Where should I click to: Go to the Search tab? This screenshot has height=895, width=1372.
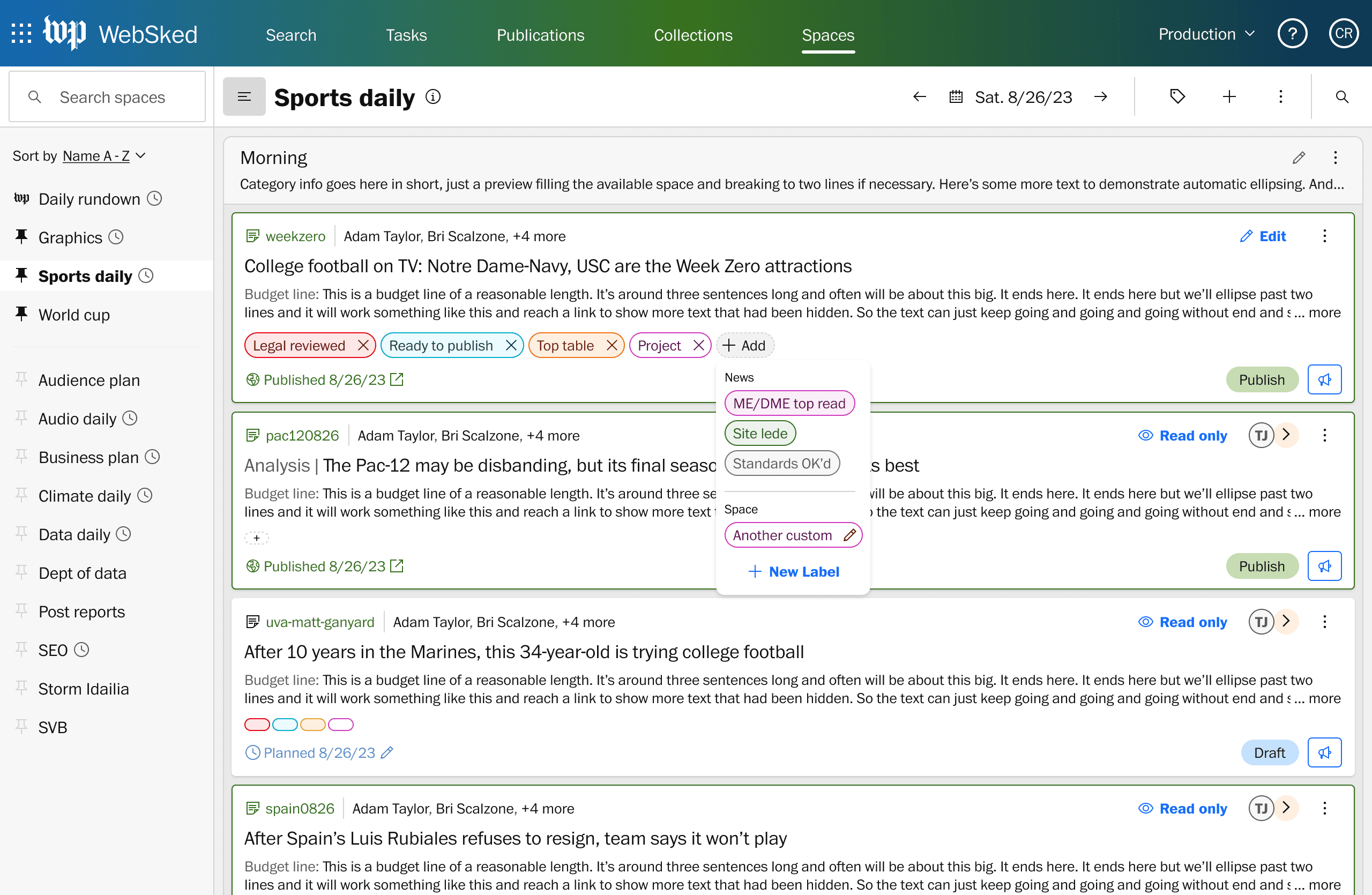(x=291, y=35)
